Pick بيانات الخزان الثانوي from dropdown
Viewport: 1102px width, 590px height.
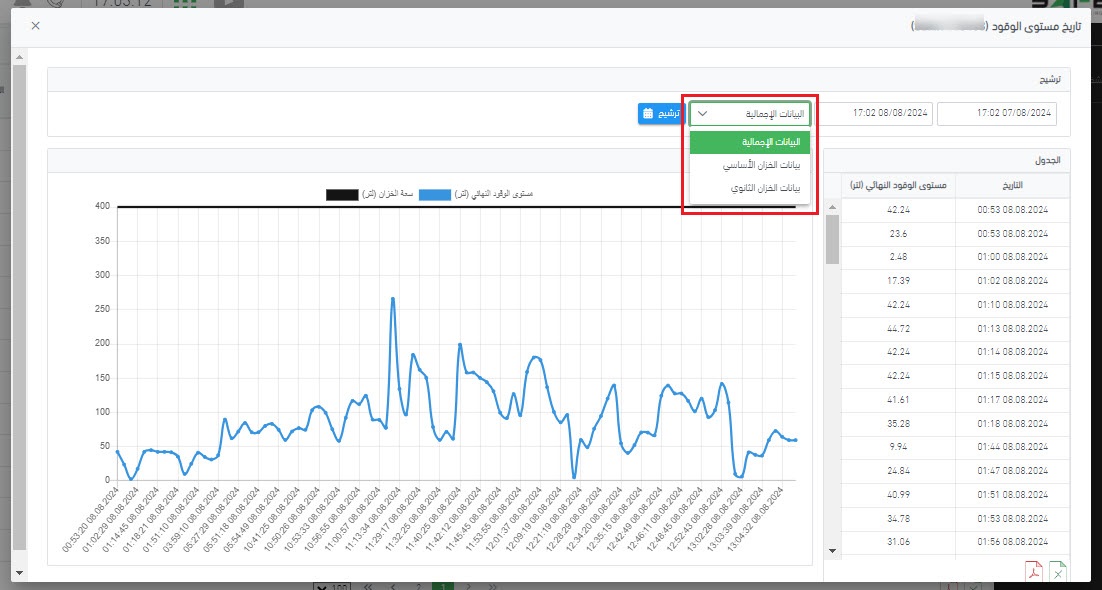pos(750,188)
